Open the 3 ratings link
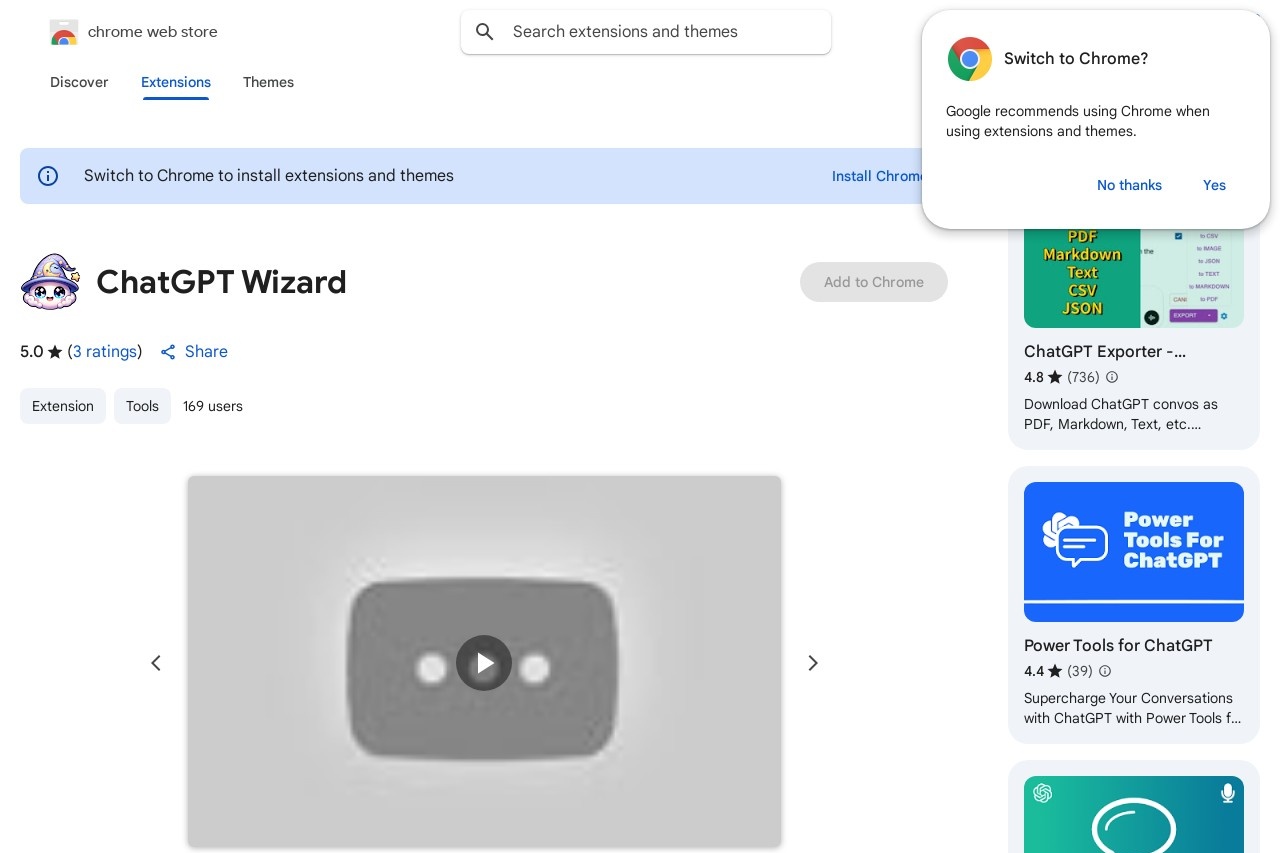The width and height of the screenshot is (1280, 853). pos(105,352)
